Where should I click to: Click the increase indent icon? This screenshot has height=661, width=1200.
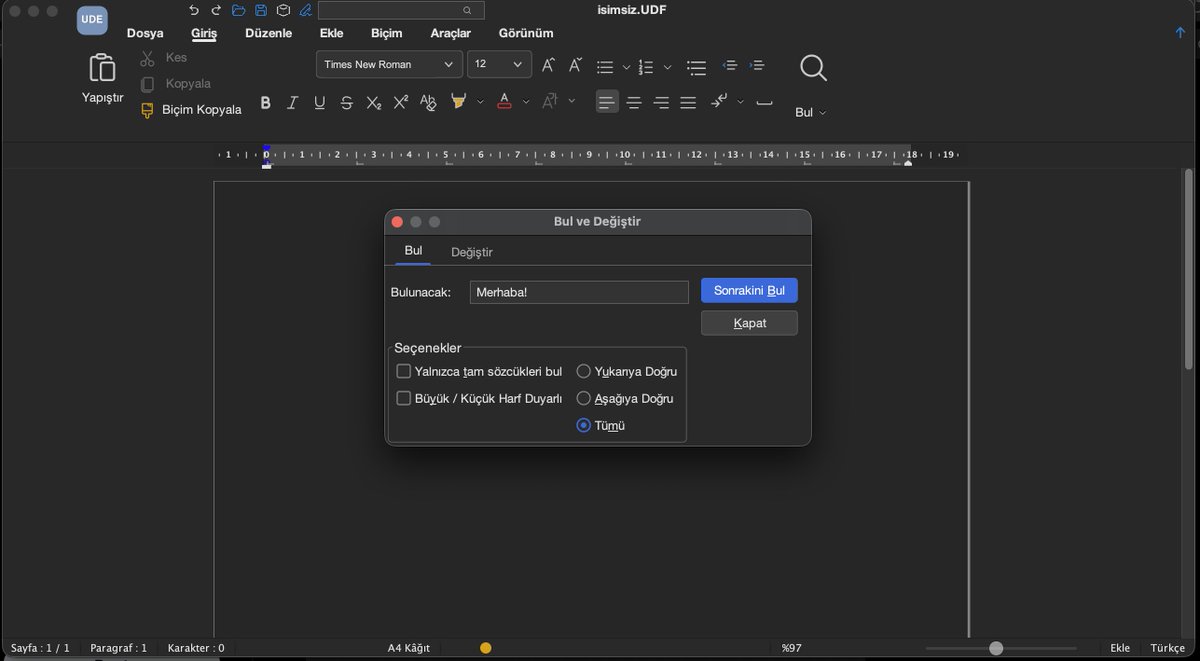click(x=757, y=65)
